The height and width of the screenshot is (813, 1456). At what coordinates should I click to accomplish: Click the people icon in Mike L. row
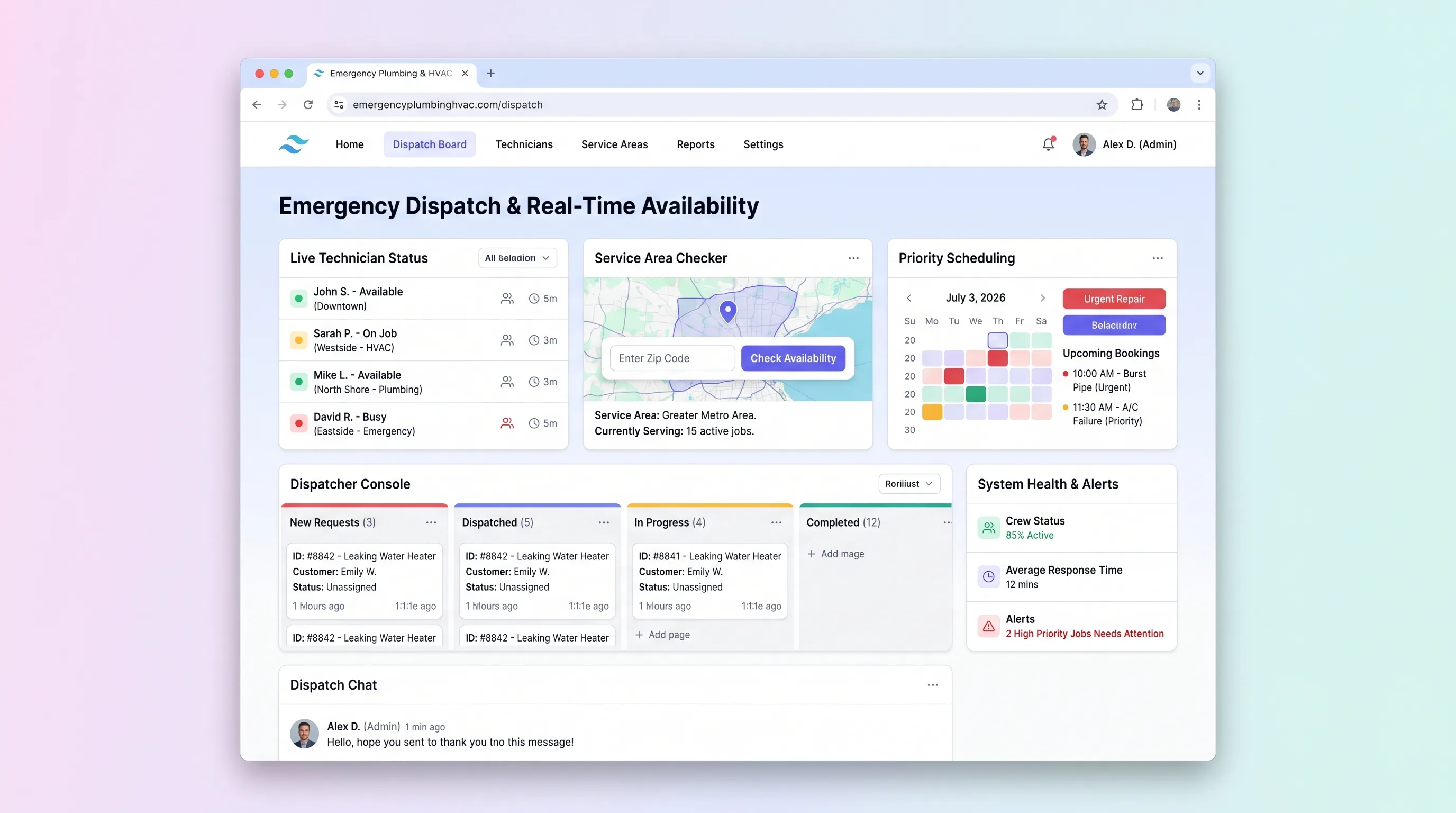(507, 382)
